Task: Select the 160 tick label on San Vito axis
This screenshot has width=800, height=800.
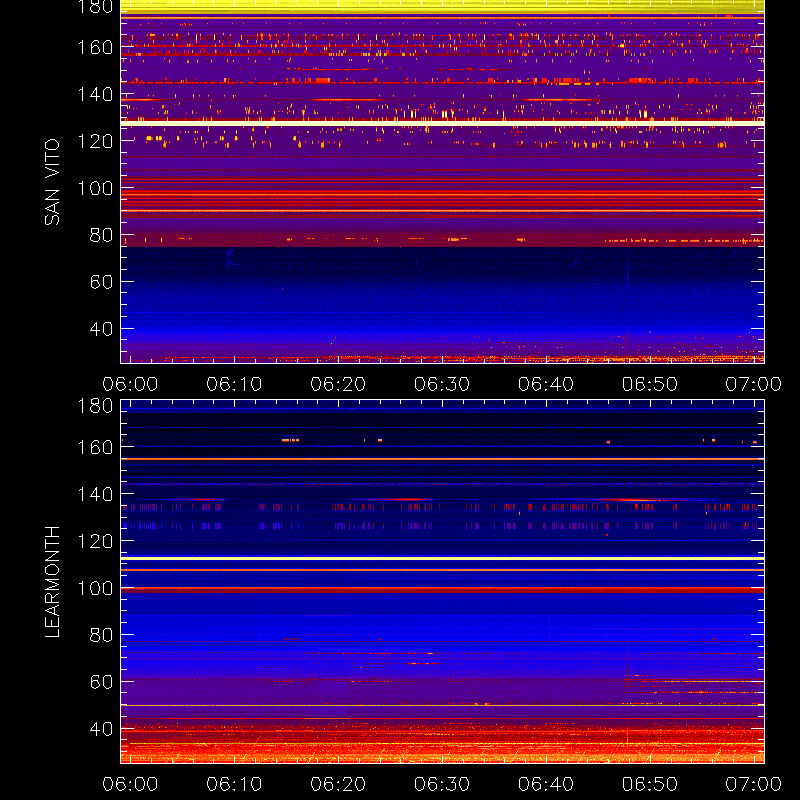Action: (95, 47)
